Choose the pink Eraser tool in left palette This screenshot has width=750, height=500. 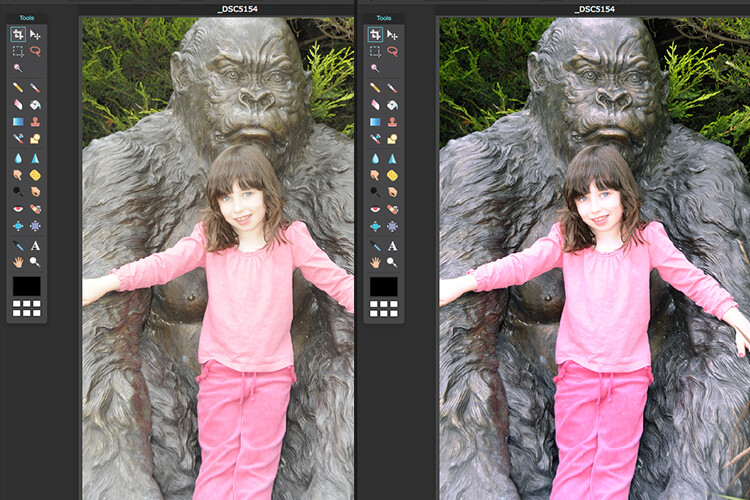pyautogui.click(x=18, y=104)
